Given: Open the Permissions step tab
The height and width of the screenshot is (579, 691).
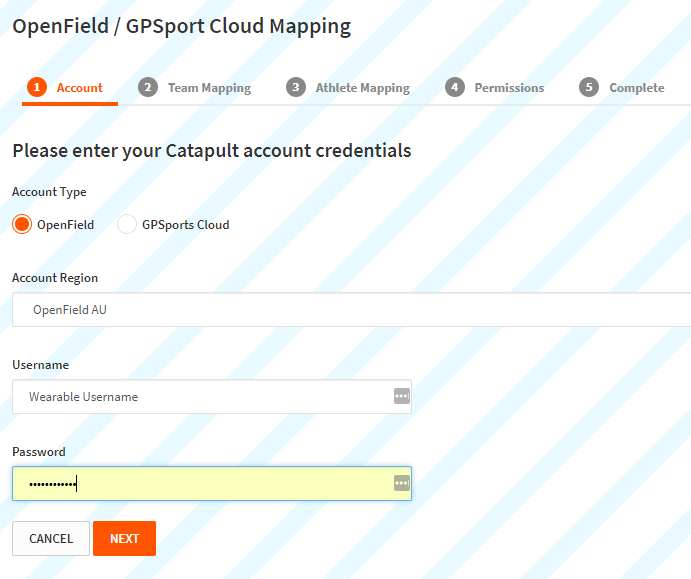Looking at the screenshot, I should click(x=509, y=88).
